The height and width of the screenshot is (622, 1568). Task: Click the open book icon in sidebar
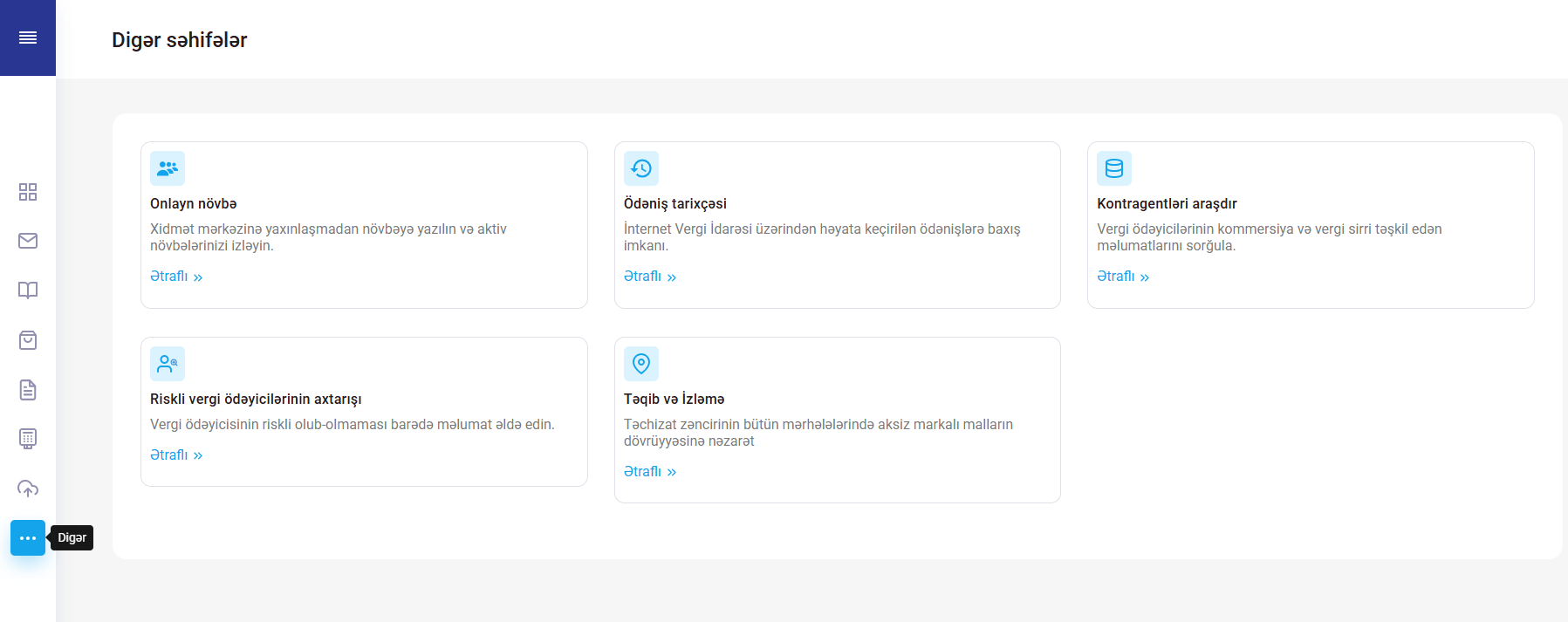click(x=28, y=290)
